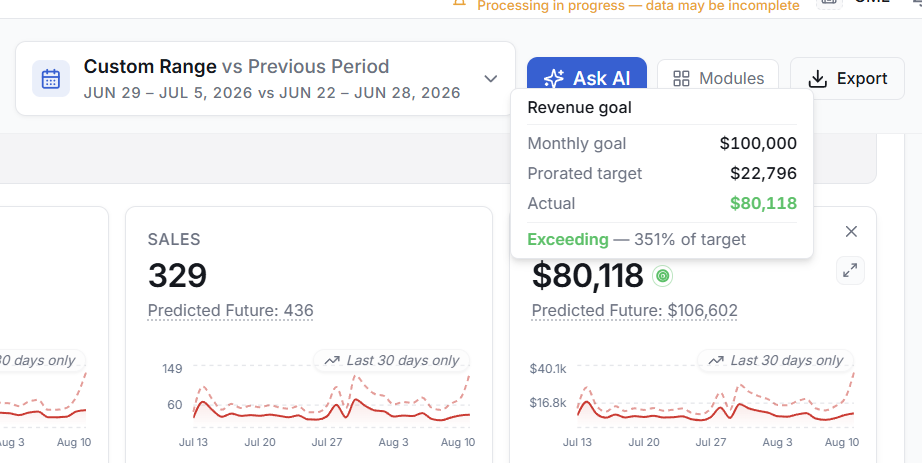Click Predicted Future: $106,602 link
922x463 pixels.
point(634,311)
